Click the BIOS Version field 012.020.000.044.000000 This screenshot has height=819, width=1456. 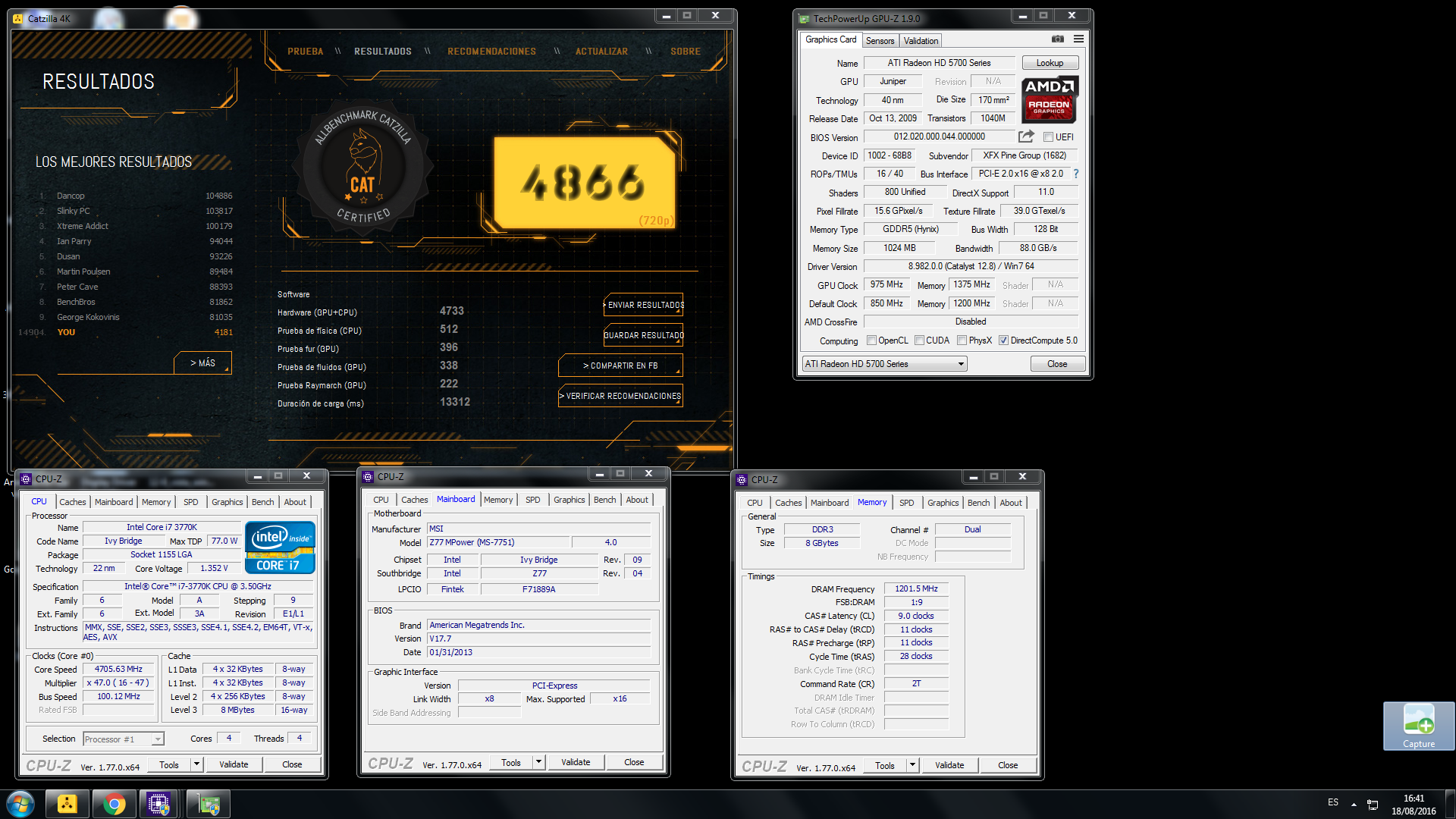pyautogui.click(x=939, y=137)
